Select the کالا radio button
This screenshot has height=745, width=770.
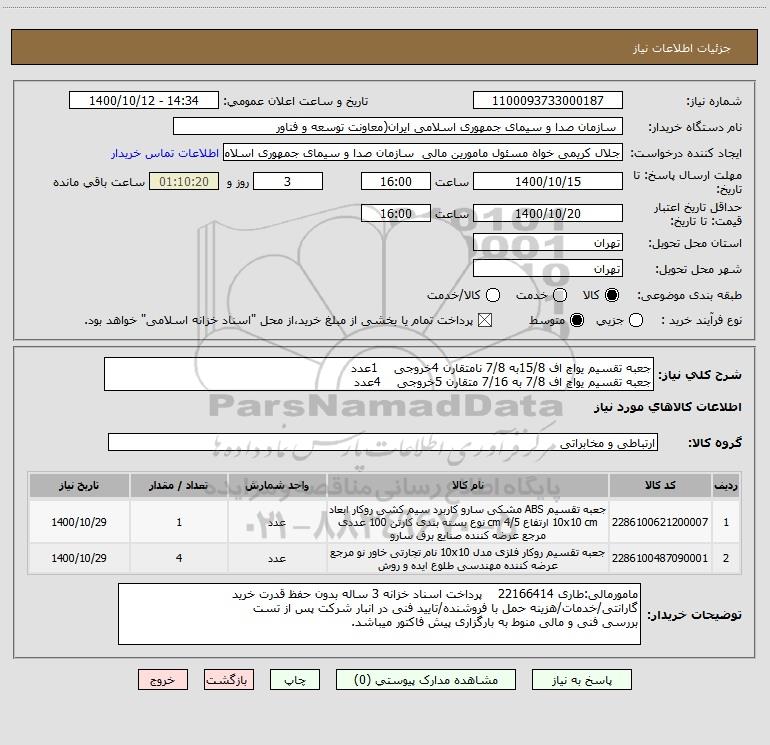pyautogui.click(x=612, y=295)
